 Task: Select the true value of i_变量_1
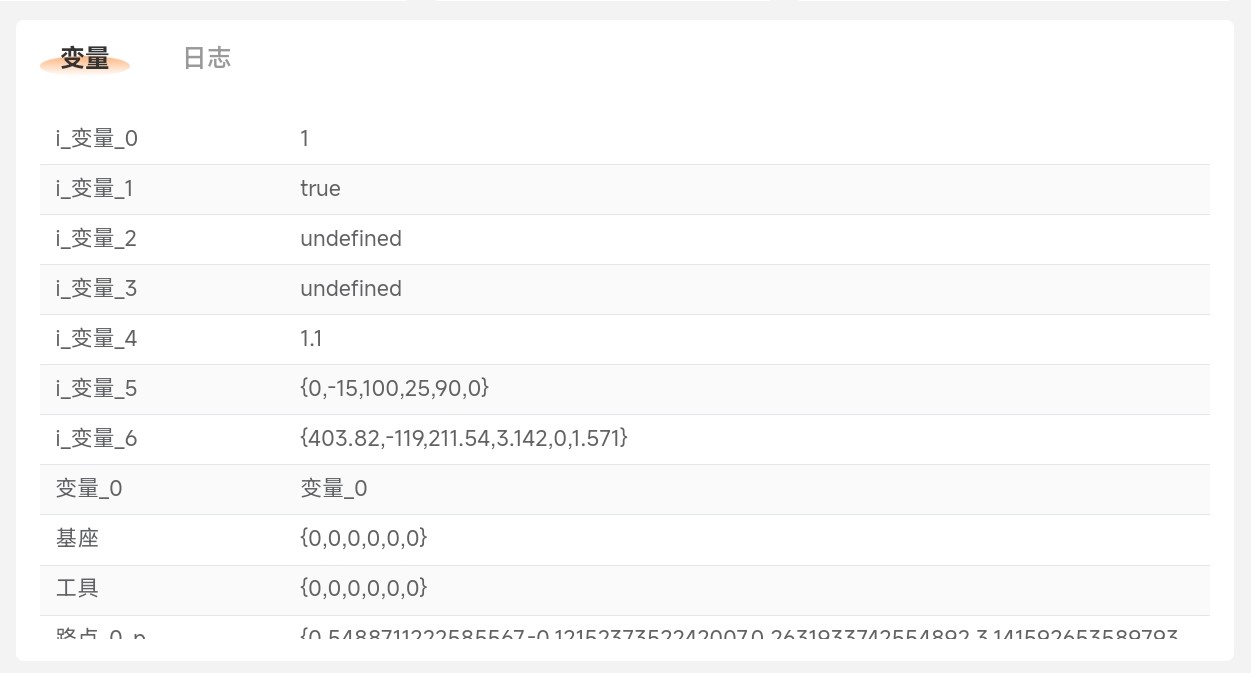coord(320,189)
